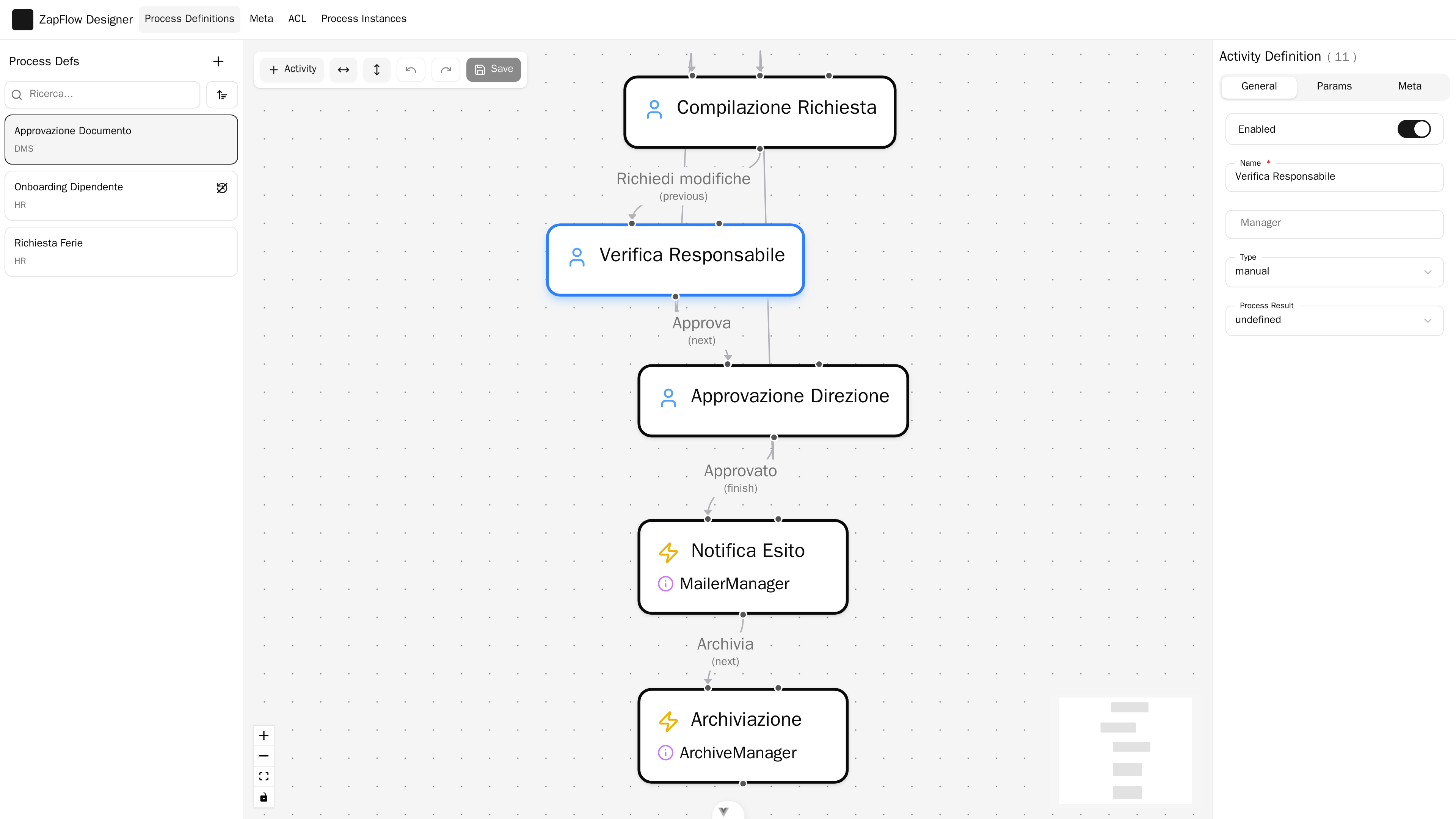The height and width of the screenshot is (819, 1456).
Task: Undo the last canvas change
Action: pyautogui.click(x=411, y=69)
